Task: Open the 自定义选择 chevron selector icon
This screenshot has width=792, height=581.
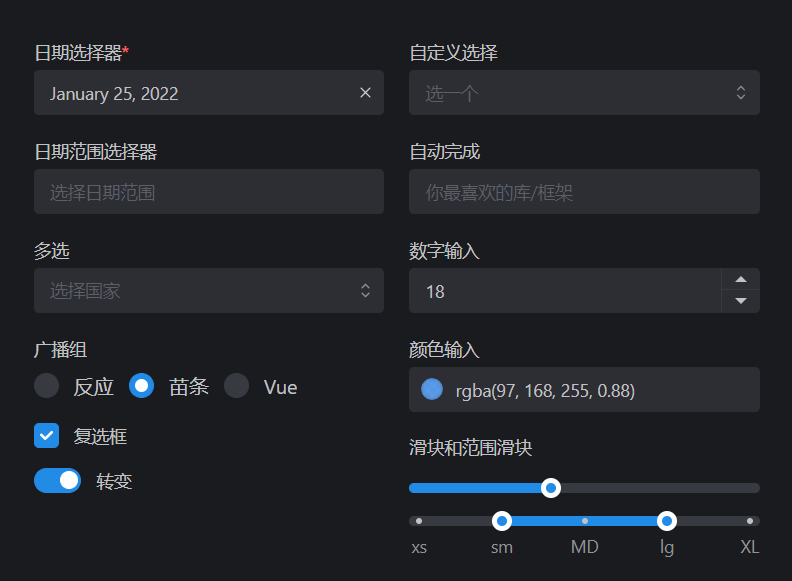Action: tap(740, 92)
